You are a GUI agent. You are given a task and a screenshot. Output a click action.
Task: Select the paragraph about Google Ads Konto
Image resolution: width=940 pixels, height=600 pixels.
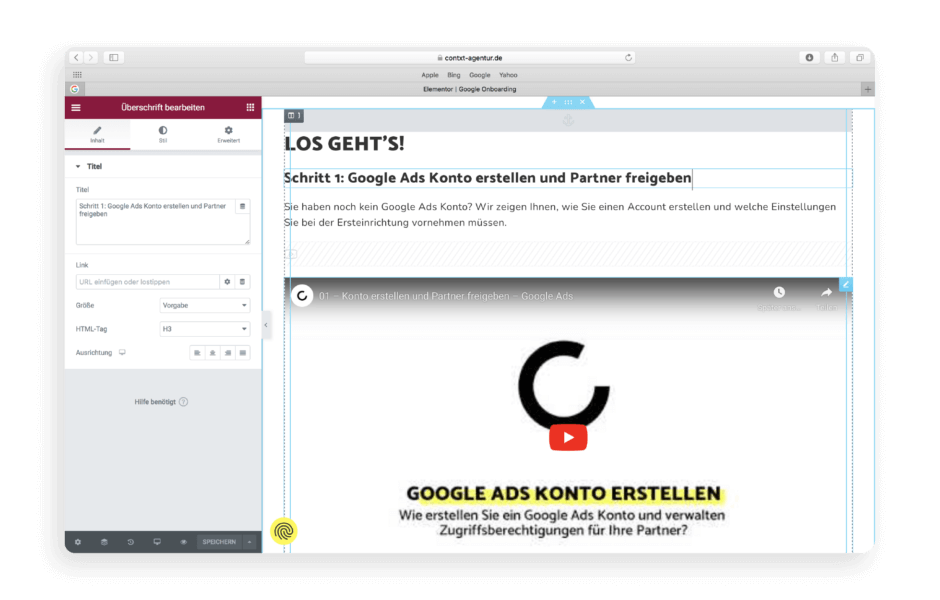560,215
